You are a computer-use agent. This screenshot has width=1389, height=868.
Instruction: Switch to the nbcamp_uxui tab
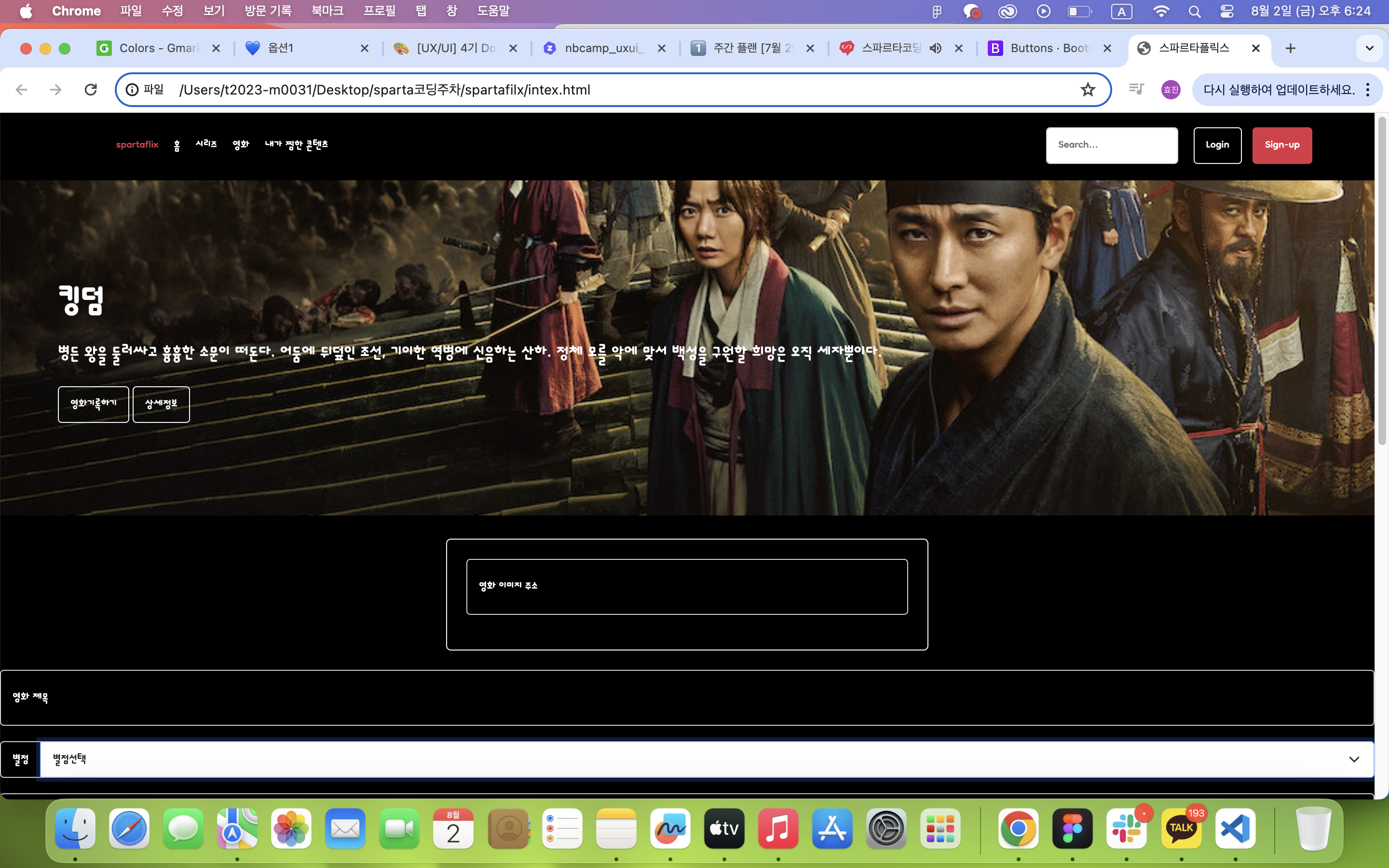(x=604, y=48)
